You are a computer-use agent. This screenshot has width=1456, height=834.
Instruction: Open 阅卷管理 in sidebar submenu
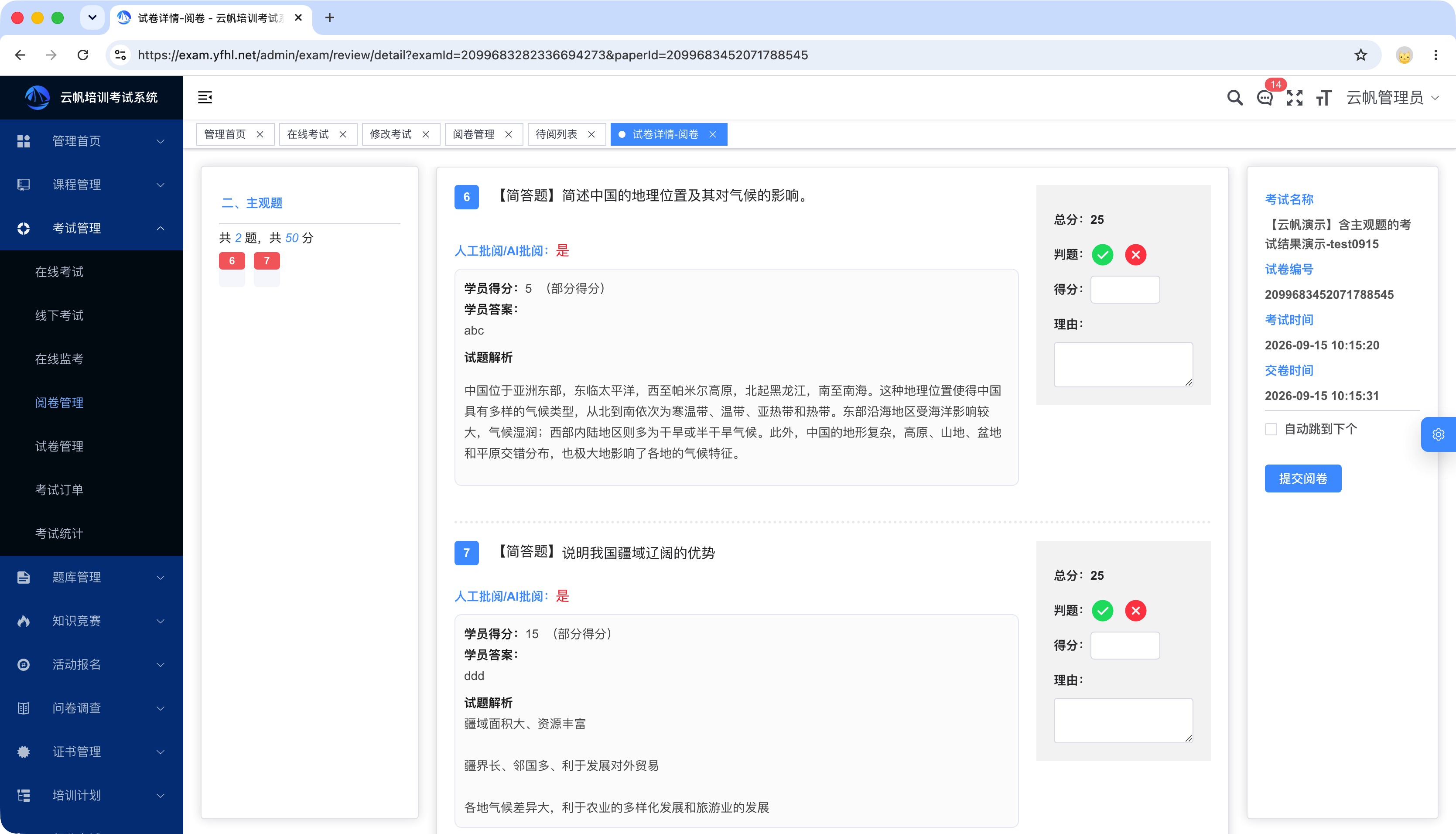click(x=59, y=403)
